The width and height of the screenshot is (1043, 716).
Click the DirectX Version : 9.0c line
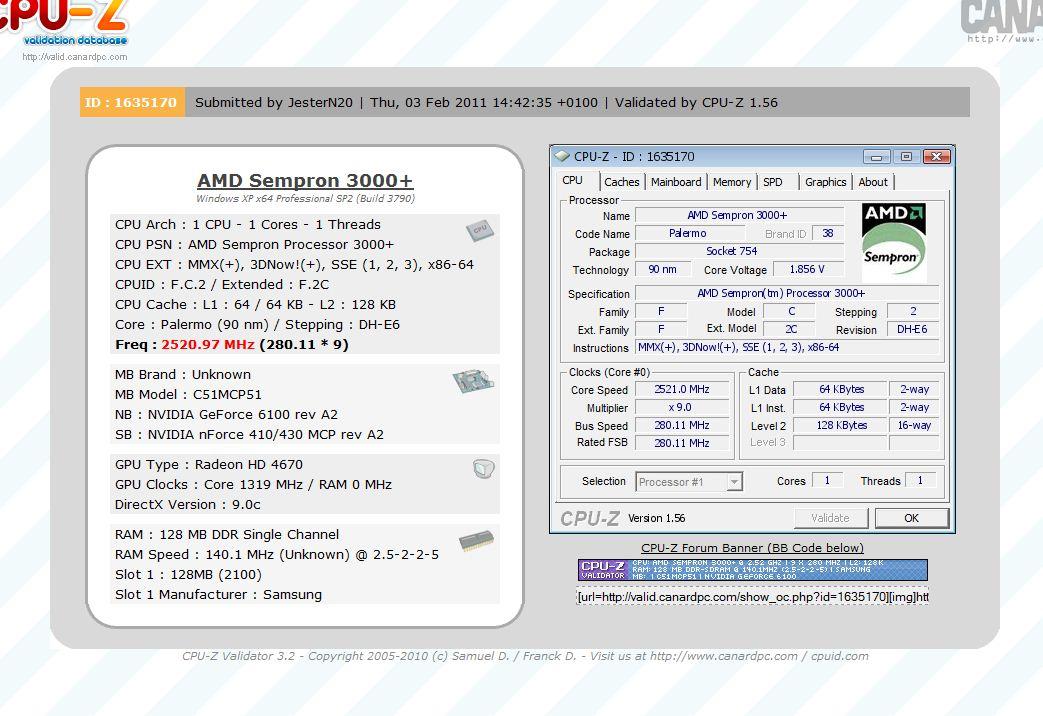[x=188, y=504]
